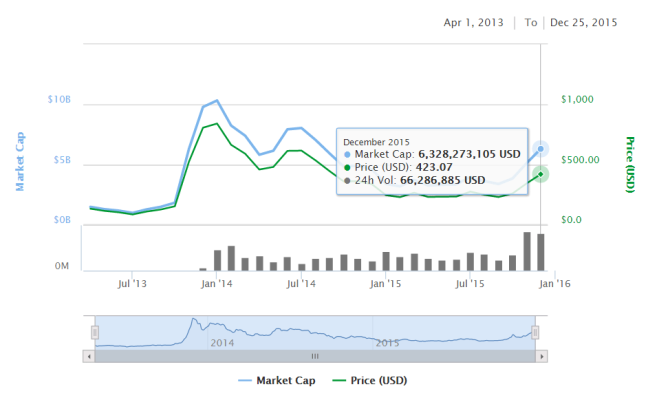Toggle the Price (USD) legend series
659x400 pixels.
coord(369,381)
